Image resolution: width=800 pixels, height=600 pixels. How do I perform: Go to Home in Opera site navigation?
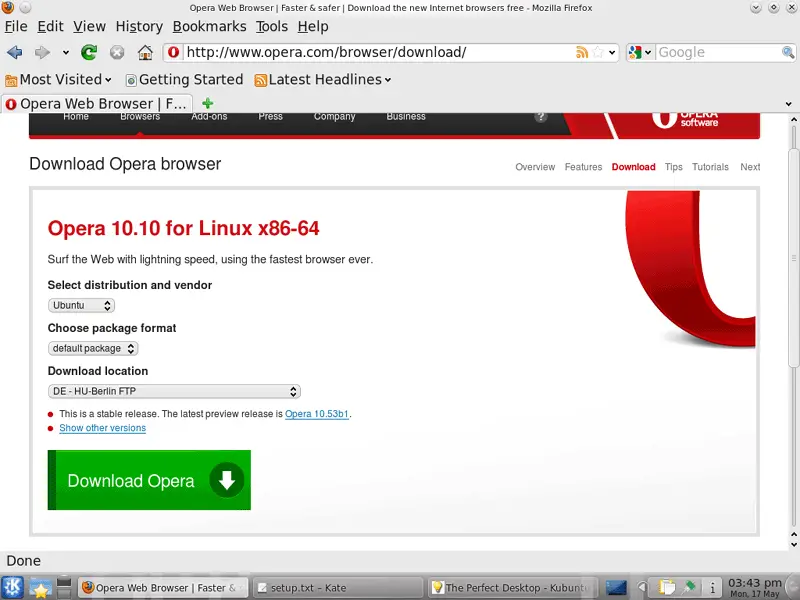pyautogui.click(x=76, y=116)
